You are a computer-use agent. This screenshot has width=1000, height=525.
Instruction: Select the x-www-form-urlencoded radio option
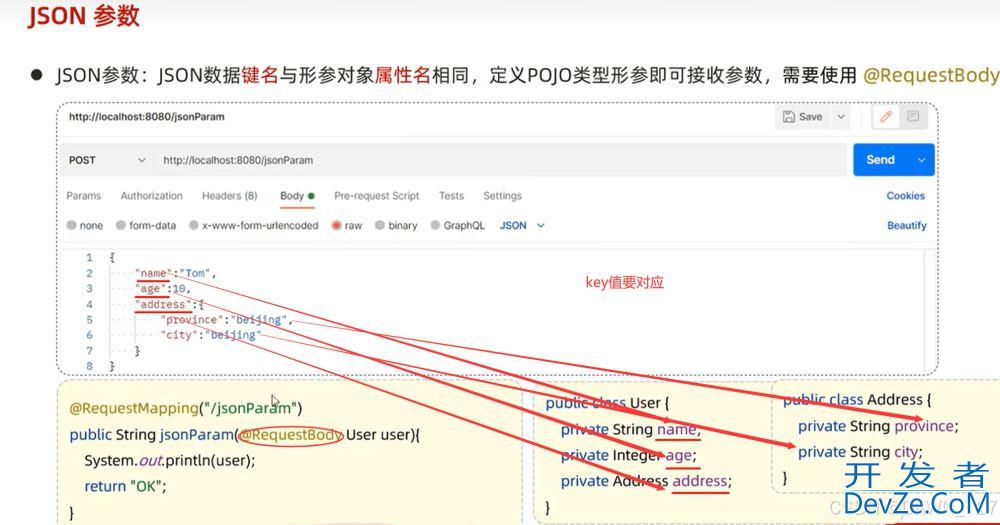(193, 225)
